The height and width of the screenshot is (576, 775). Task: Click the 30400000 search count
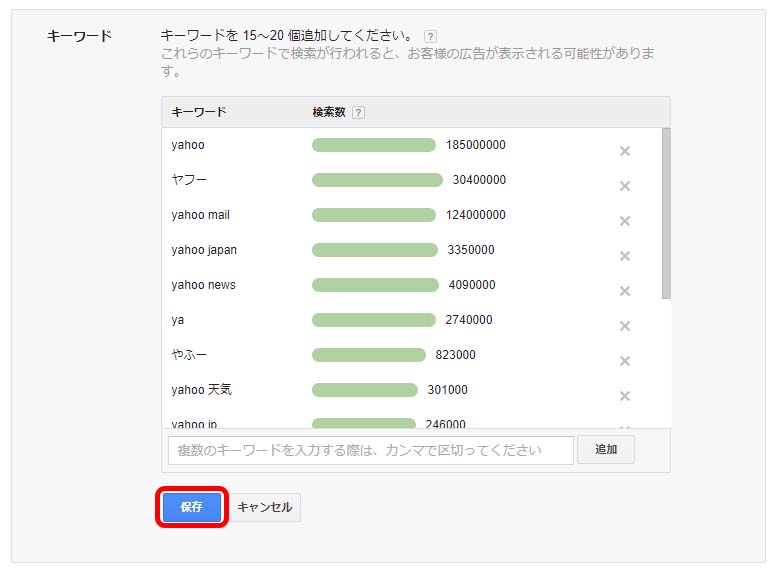[x=479, y=180]
